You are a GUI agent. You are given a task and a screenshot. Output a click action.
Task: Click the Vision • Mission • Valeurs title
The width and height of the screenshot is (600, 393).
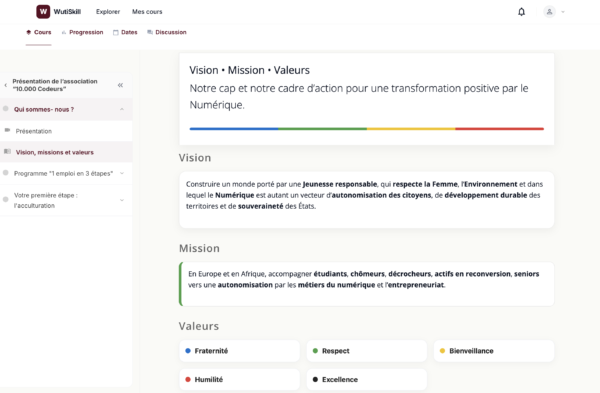(249, 70)
